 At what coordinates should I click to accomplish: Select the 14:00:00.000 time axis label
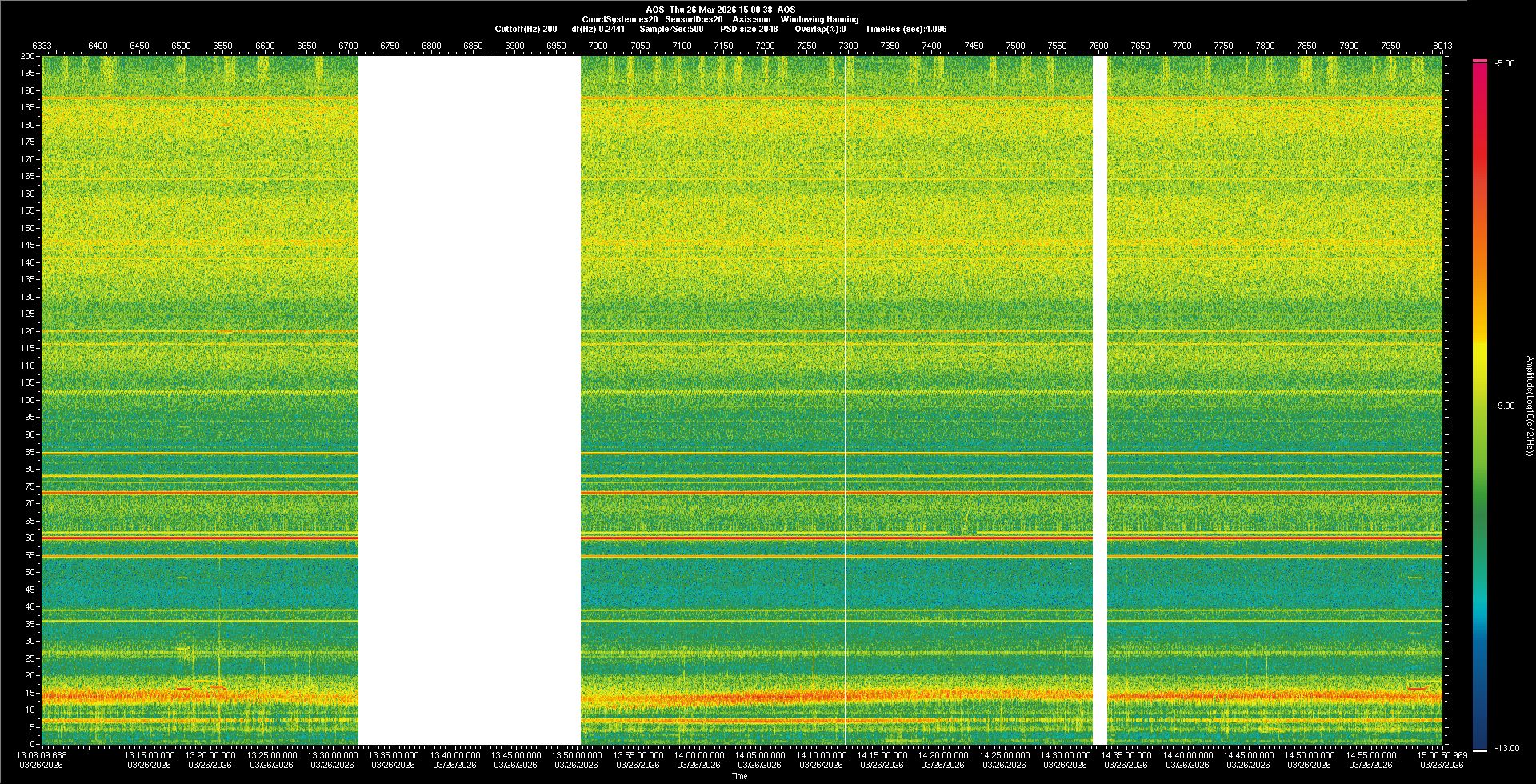(698, 754)
